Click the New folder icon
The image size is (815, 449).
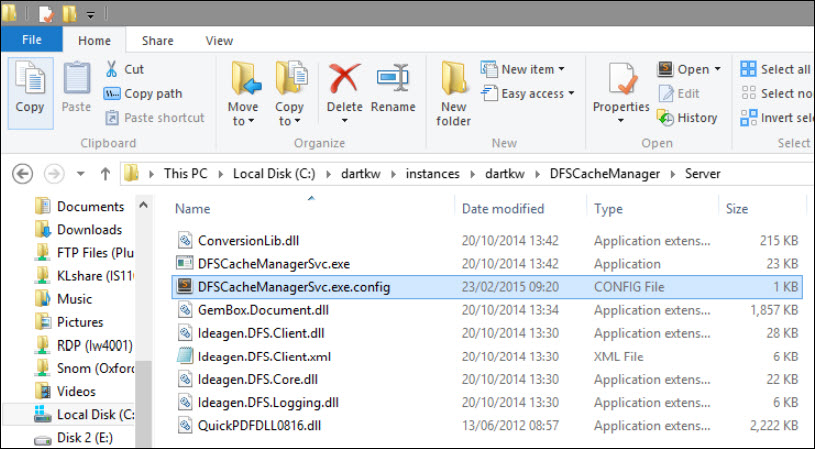tap(454, 78)
